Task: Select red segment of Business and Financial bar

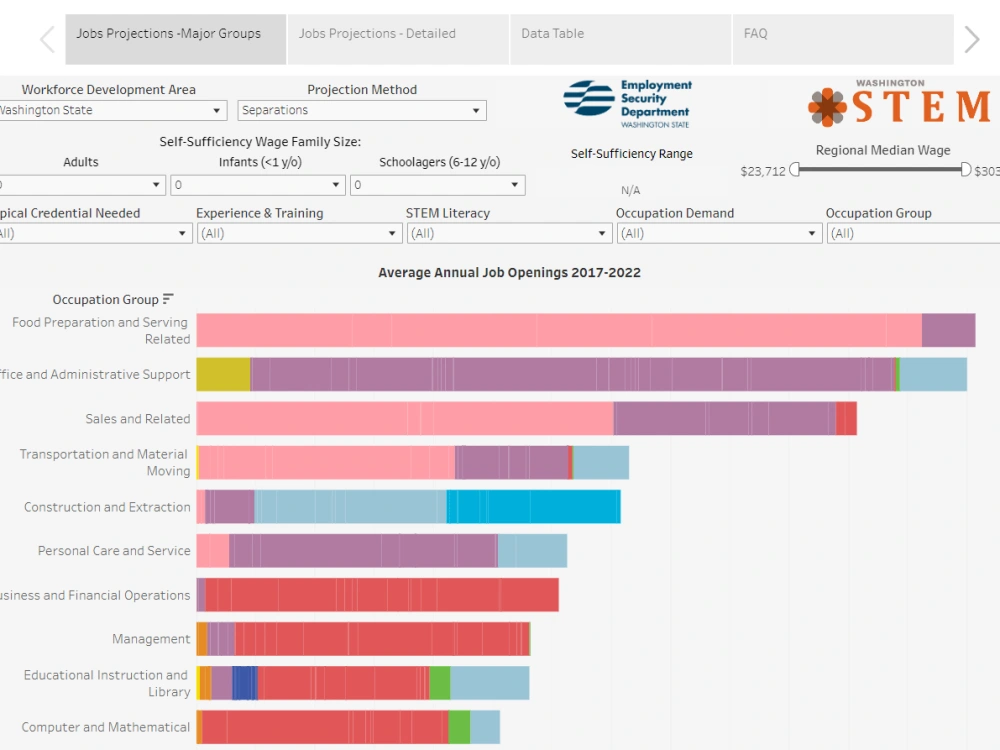Action: click(381, 594)
